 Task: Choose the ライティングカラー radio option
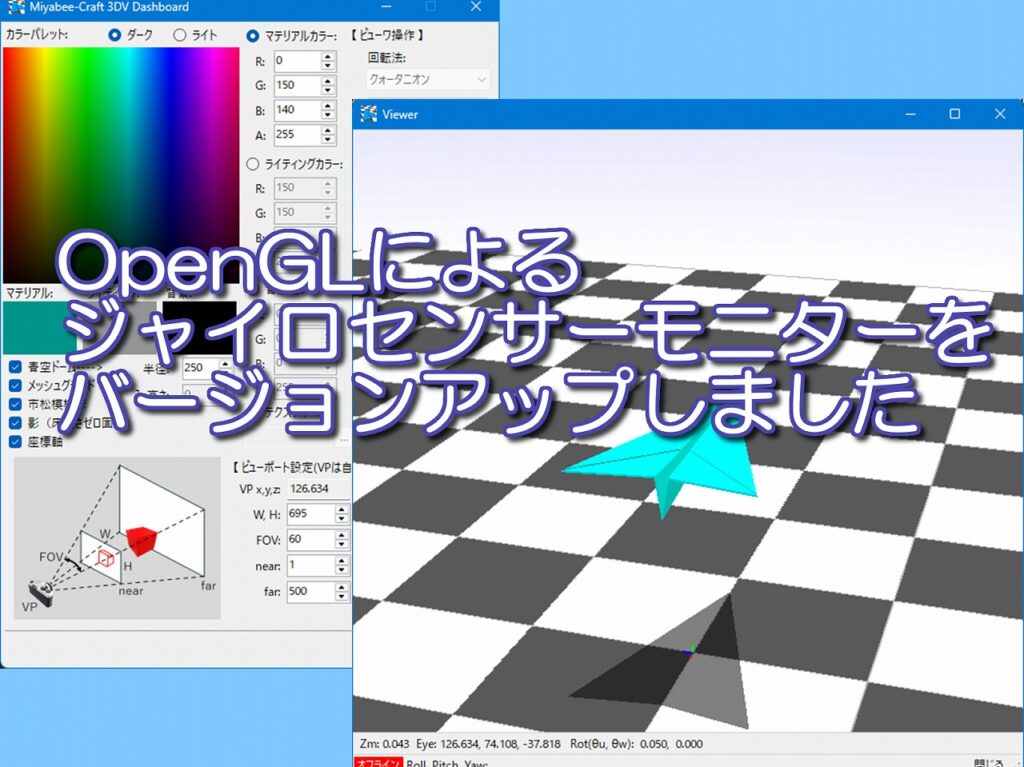(x=253, y=164)
